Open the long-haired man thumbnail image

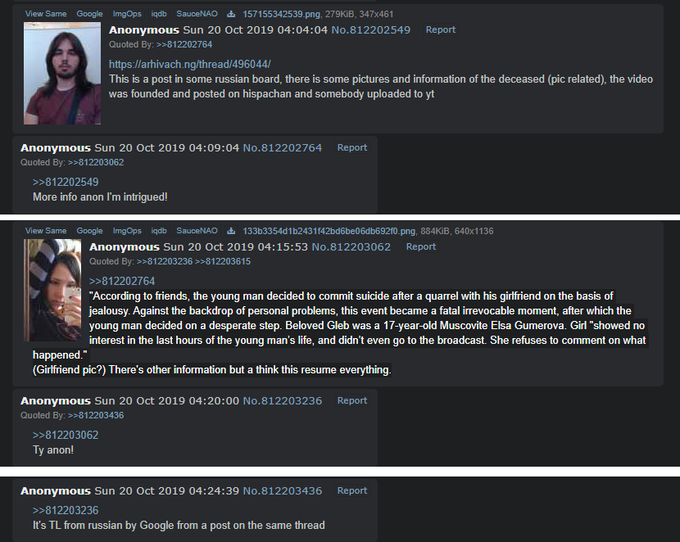(x=62, y=73)
